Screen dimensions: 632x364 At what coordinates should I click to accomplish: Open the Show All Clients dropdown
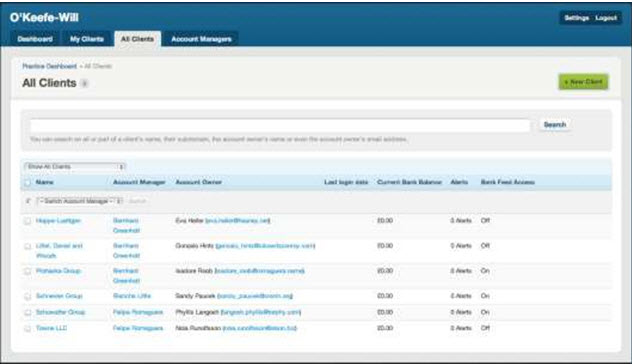click(75, 166)
